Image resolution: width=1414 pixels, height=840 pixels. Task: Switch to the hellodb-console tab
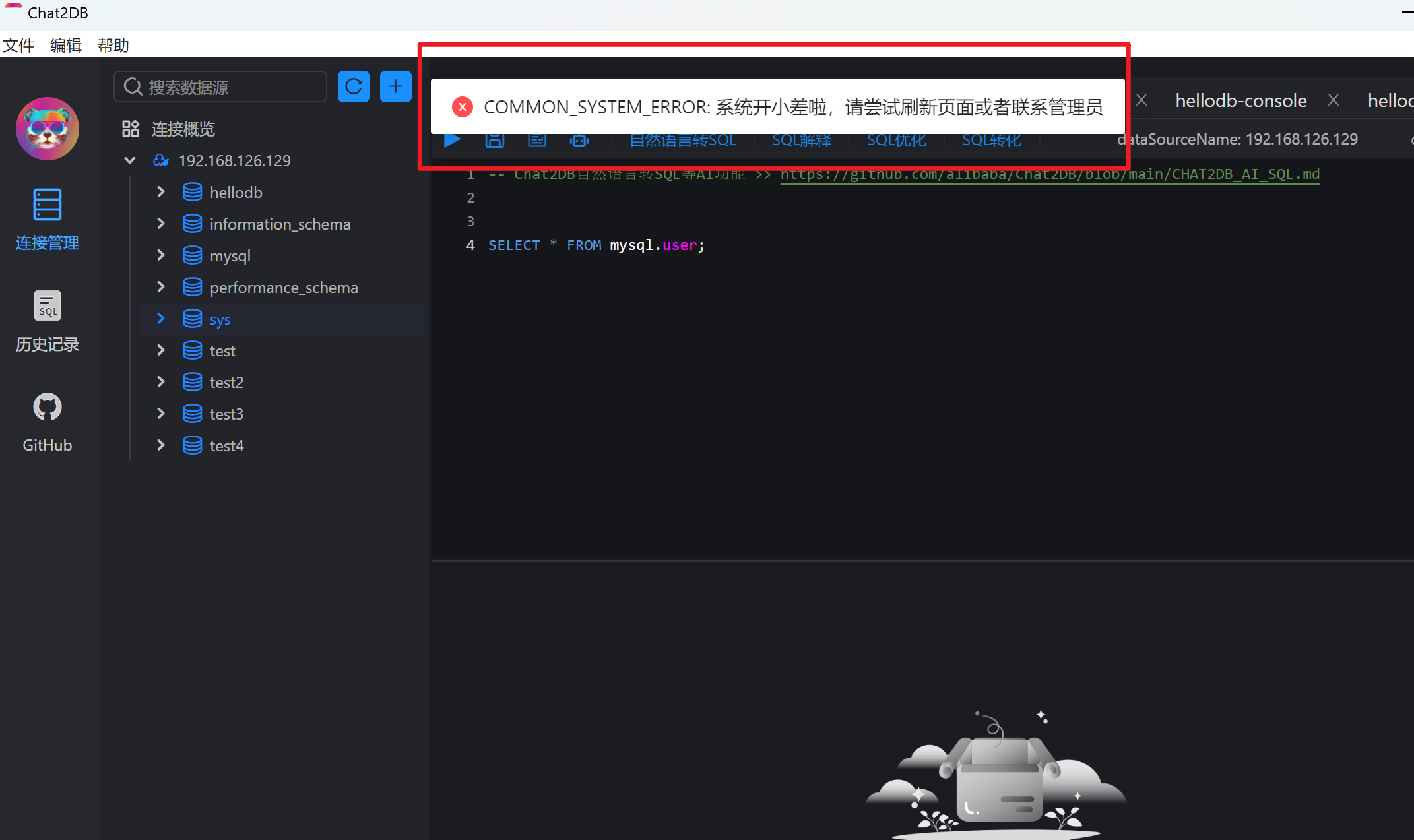(1240, 100)
